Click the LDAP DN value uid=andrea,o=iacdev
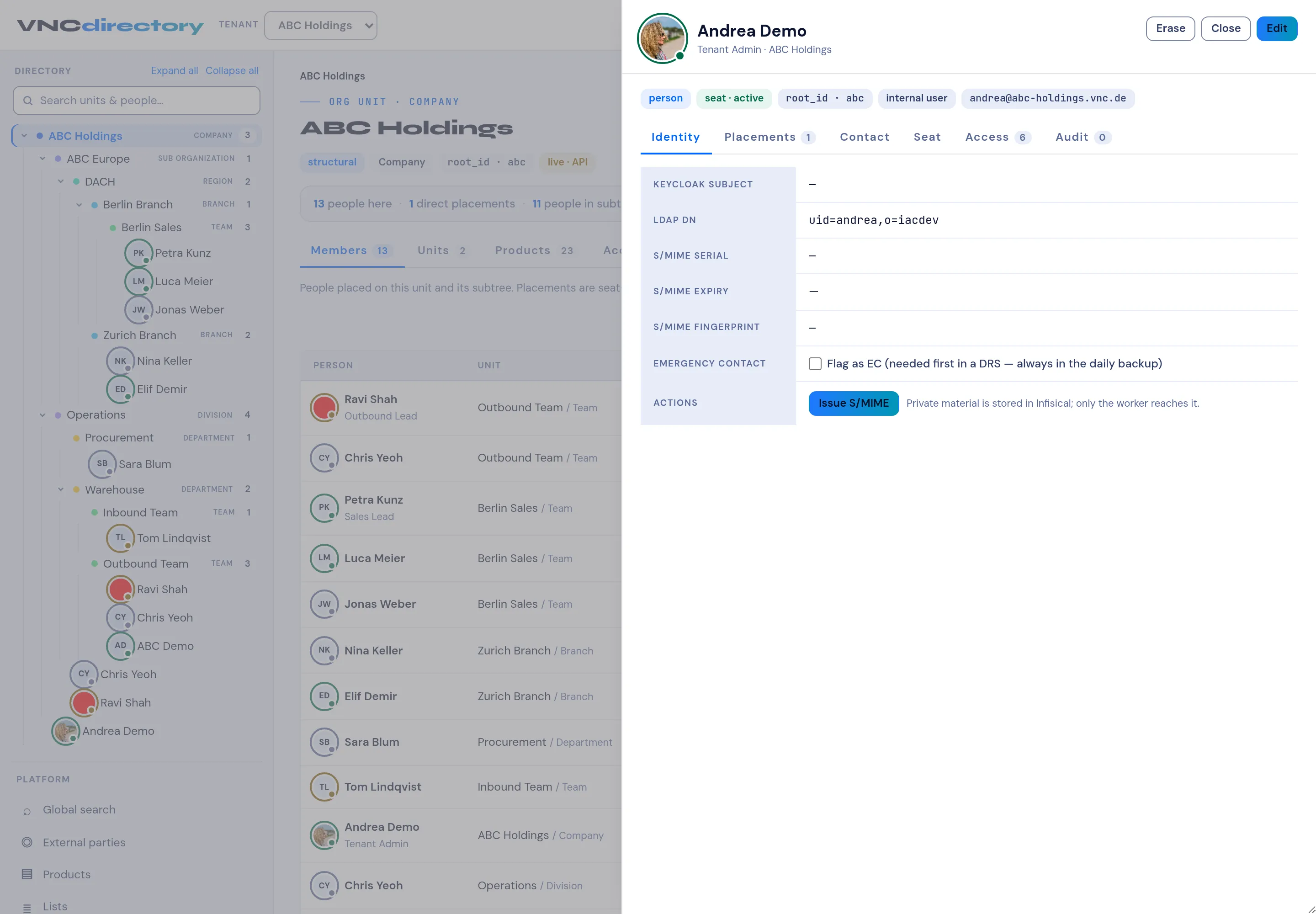This screenshot has height=914, width=1316. (x=873, y=220)
